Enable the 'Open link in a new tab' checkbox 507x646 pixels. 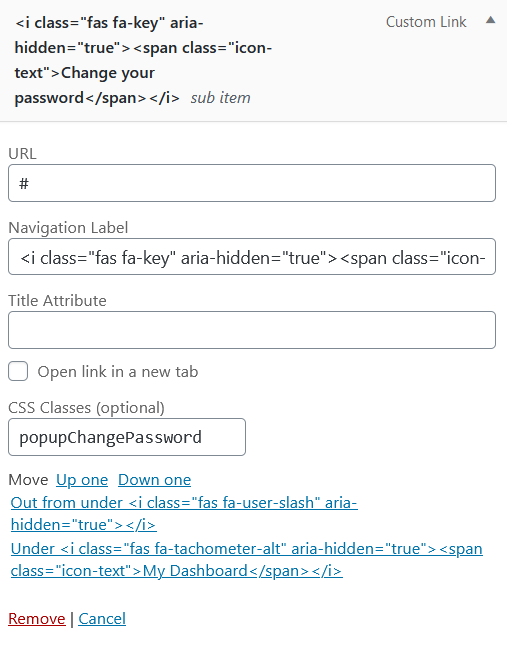(x=18, y=371)
